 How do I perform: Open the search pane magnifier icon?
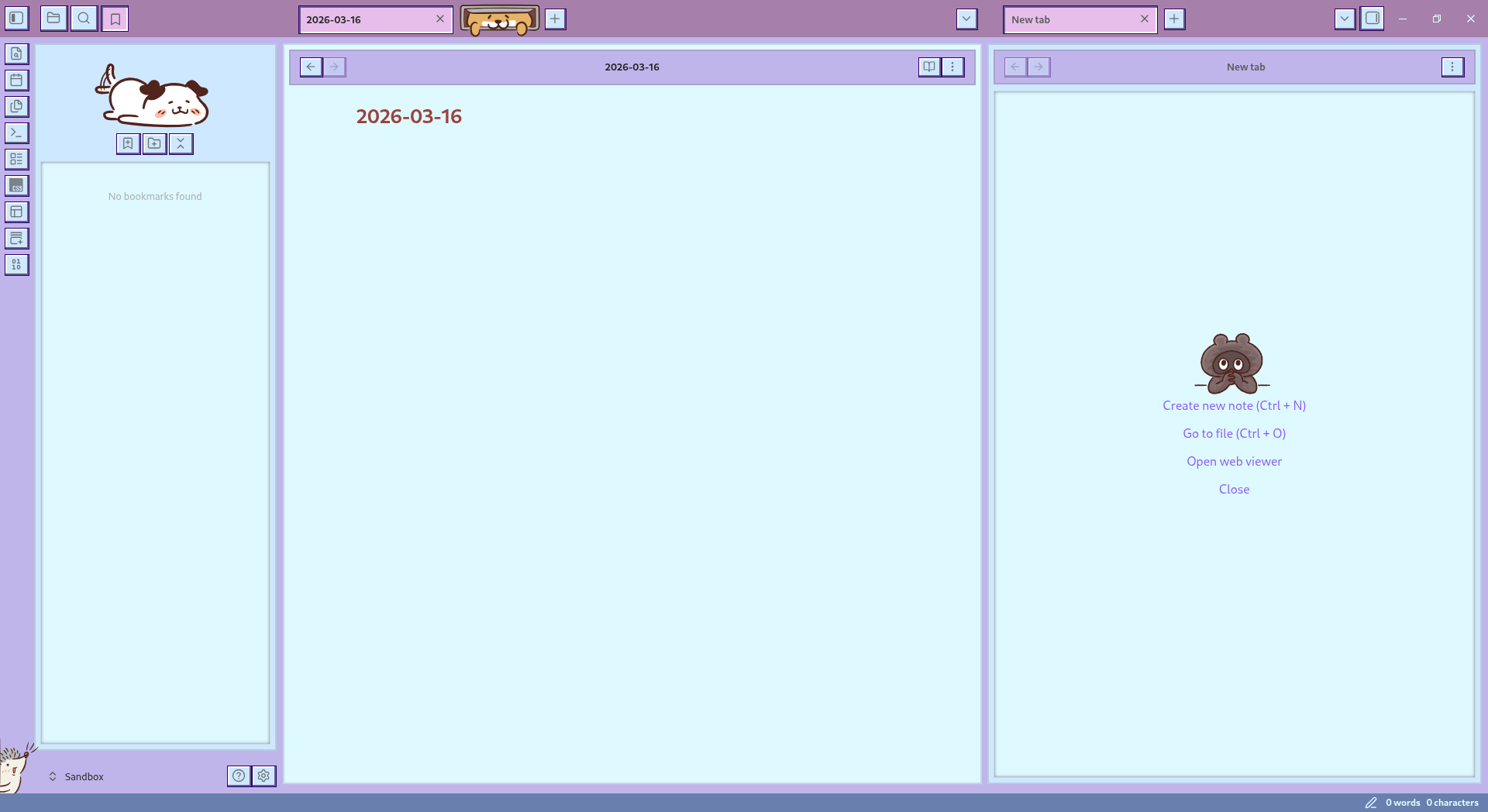(84, 18)
